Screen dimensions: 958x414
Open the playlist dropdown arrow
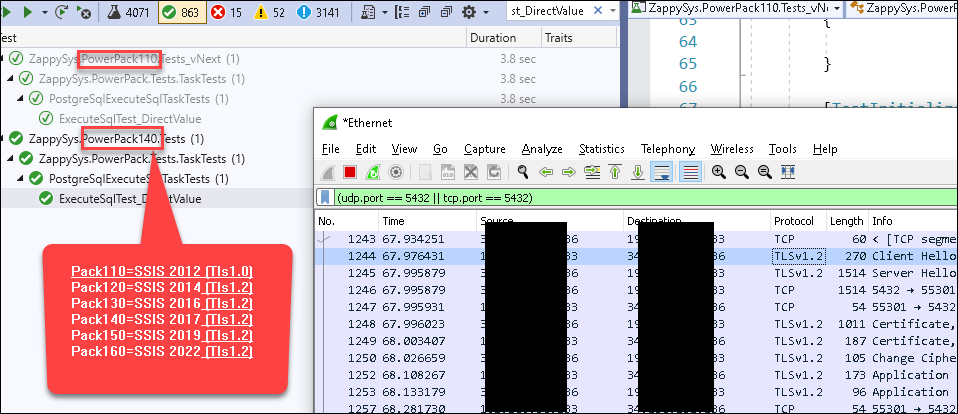coord(384,12)
